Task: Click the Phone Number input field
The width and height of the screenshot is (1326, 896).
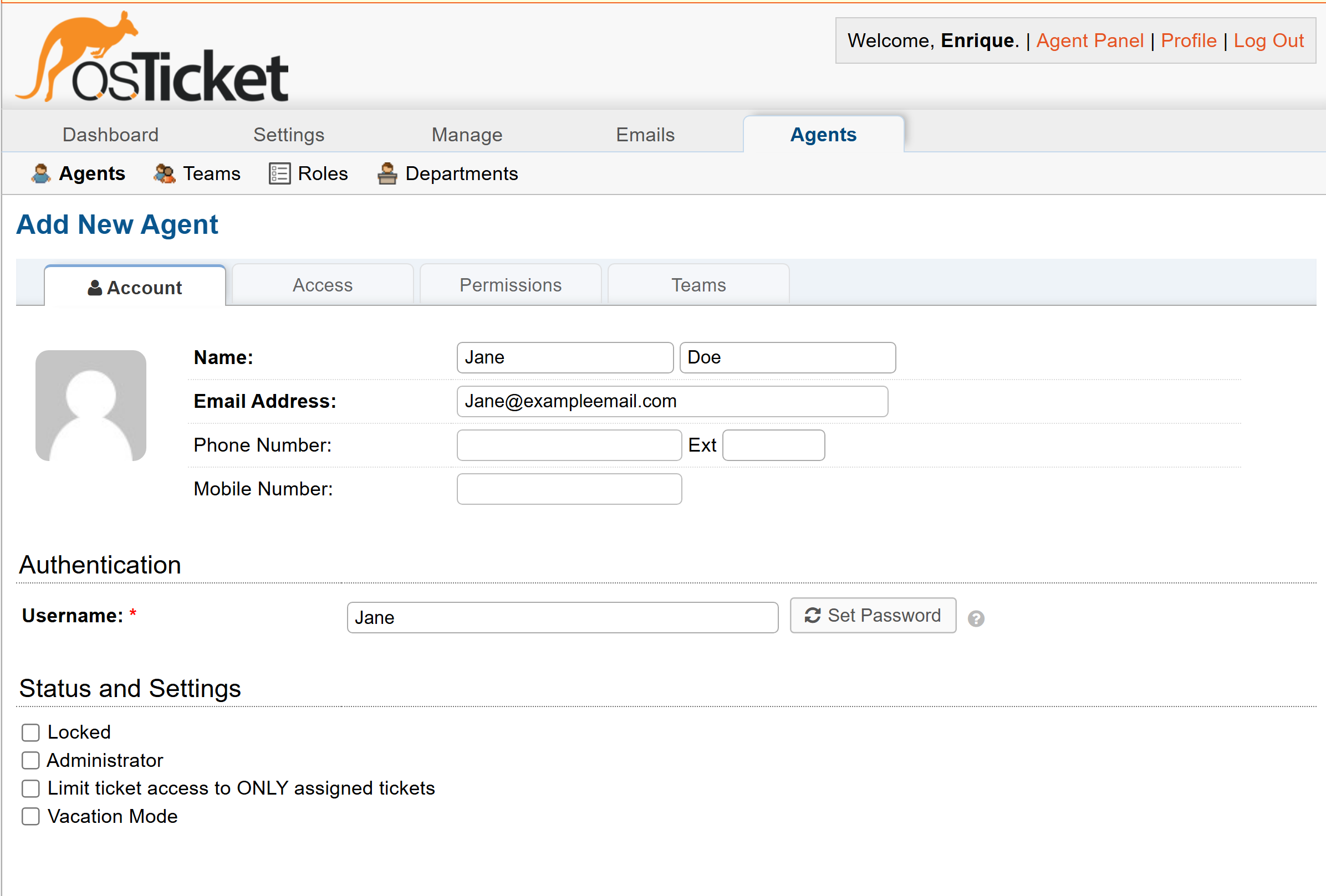Action: (569, 446)
